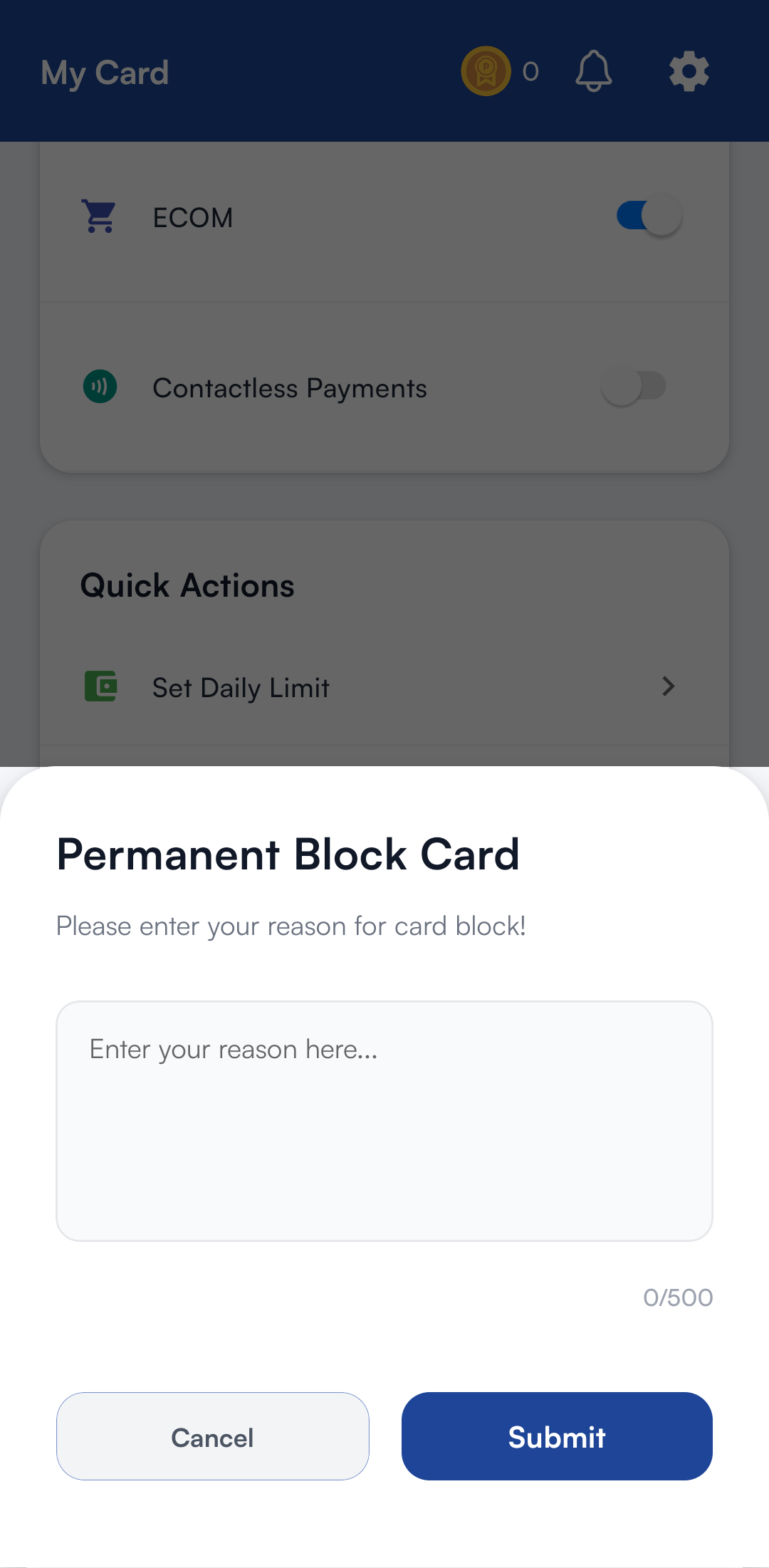Open the Set Daily Limit option
The width and height of the screenshot is (769, 1568).
click(241, 688)
